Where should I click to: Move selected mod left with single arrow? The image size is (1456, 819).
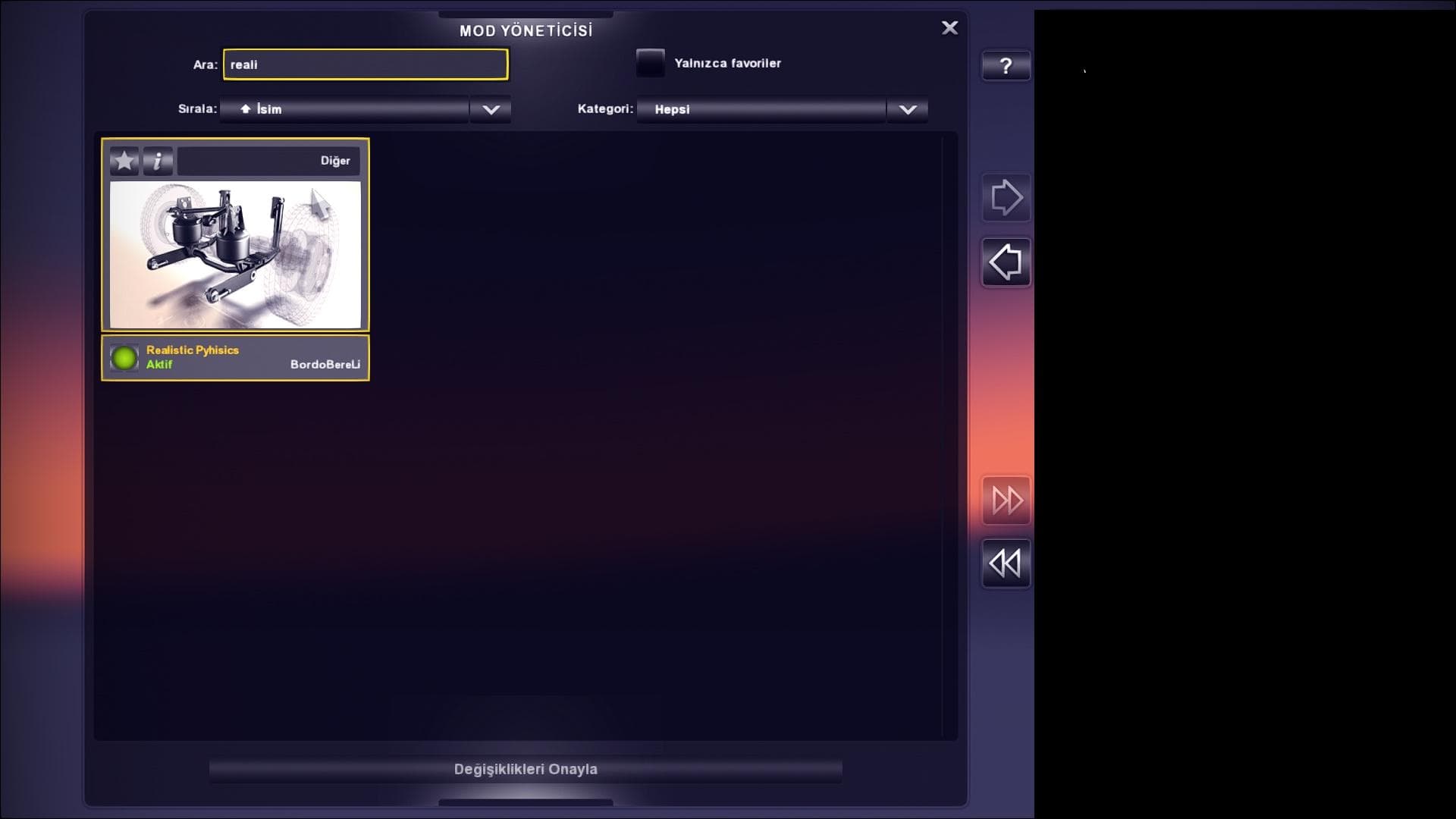[1006, 262]
